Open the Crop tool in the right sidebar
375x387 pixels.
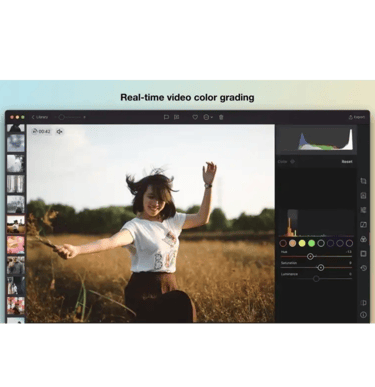coord(363,181)
